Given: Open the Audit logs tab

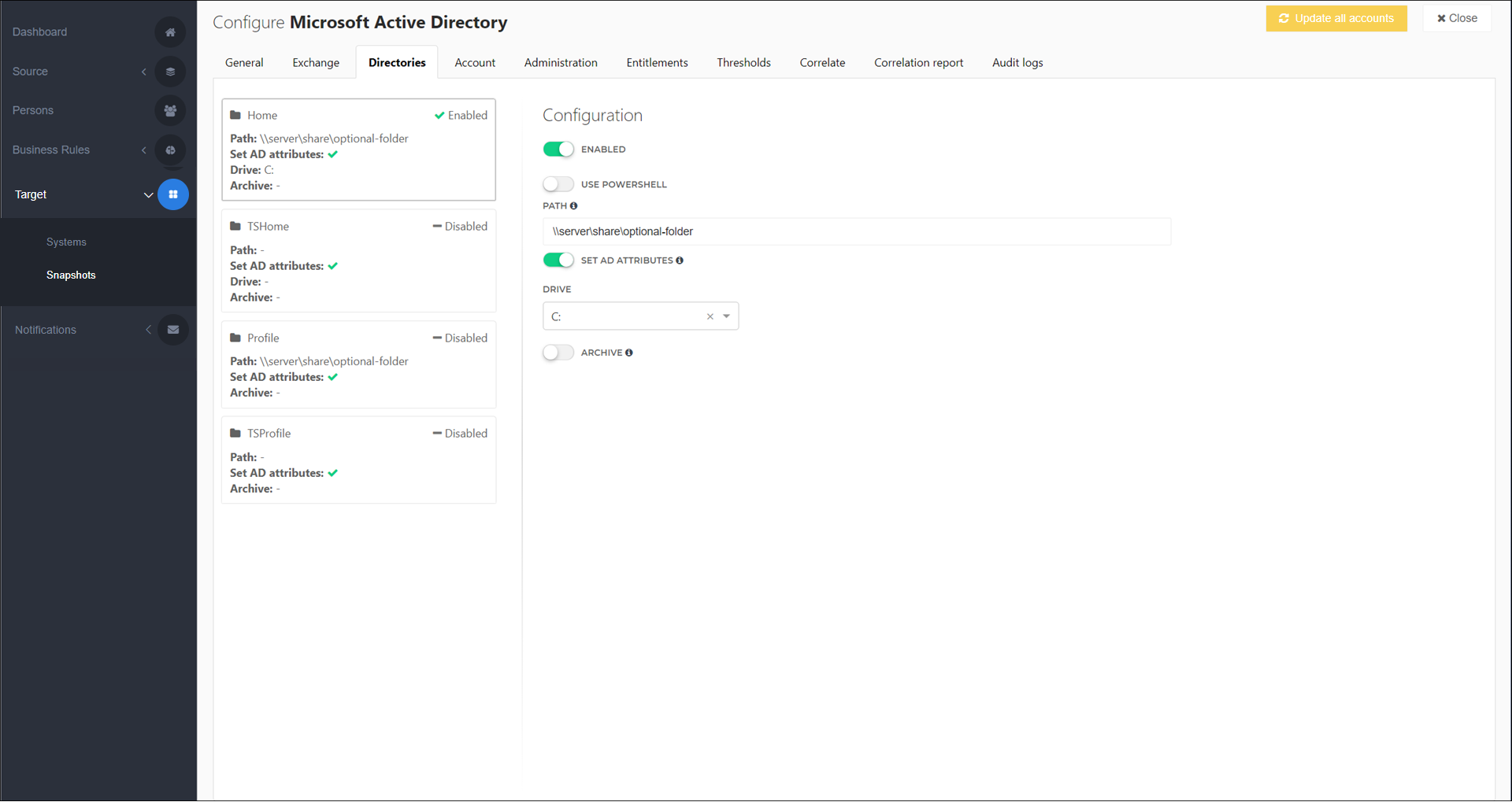Looking at the screenshot, I should [1017, 63].
